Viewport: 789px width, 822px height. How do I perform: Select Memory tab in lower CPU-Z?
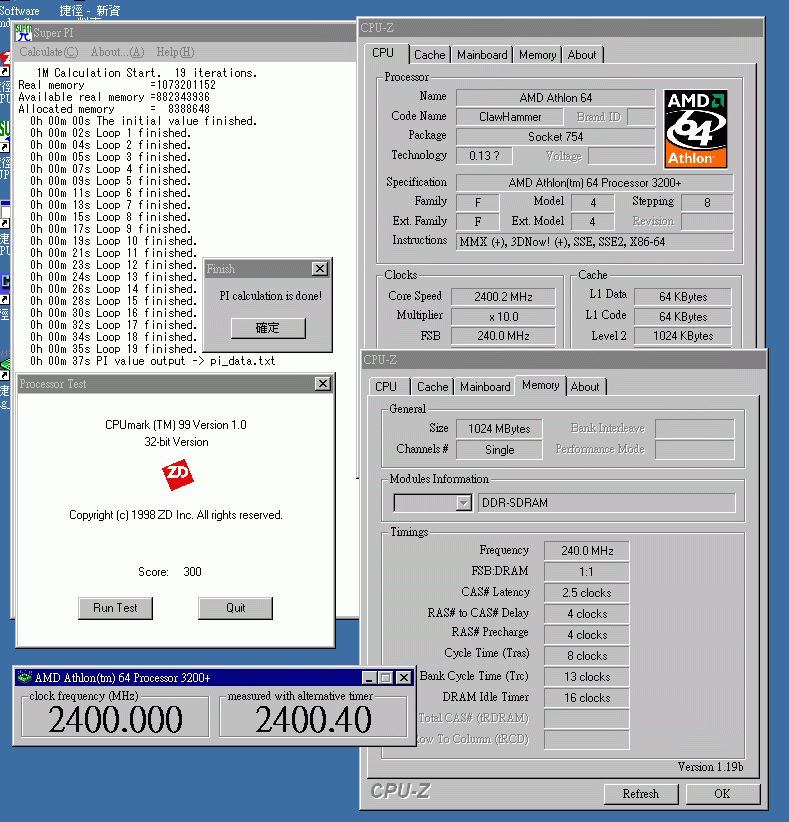pyautogui.click(x=541, y=385)
